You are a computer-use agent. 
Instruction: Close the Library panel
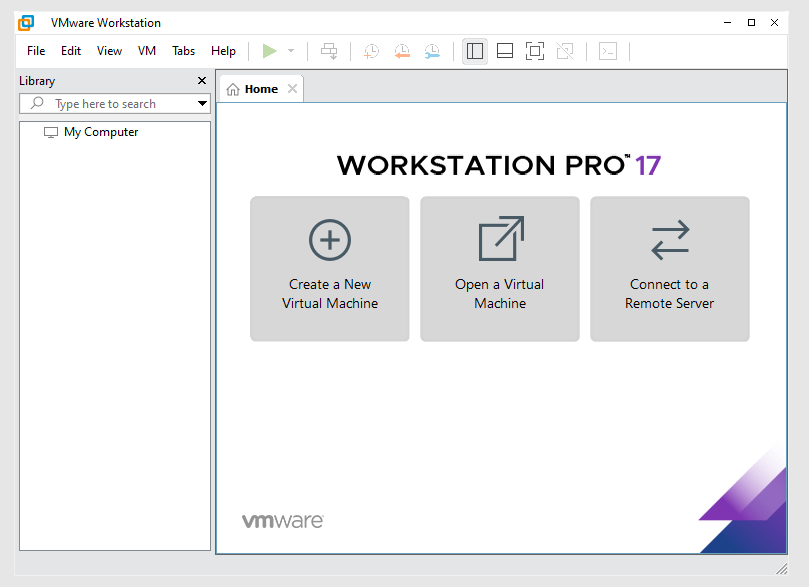coord(202,80)
